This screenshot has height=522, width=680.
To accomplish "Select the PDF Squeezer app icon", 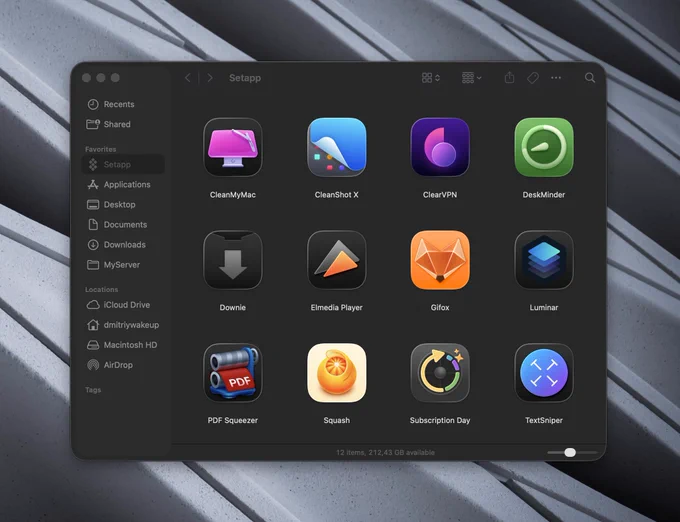I will [233, 373].
